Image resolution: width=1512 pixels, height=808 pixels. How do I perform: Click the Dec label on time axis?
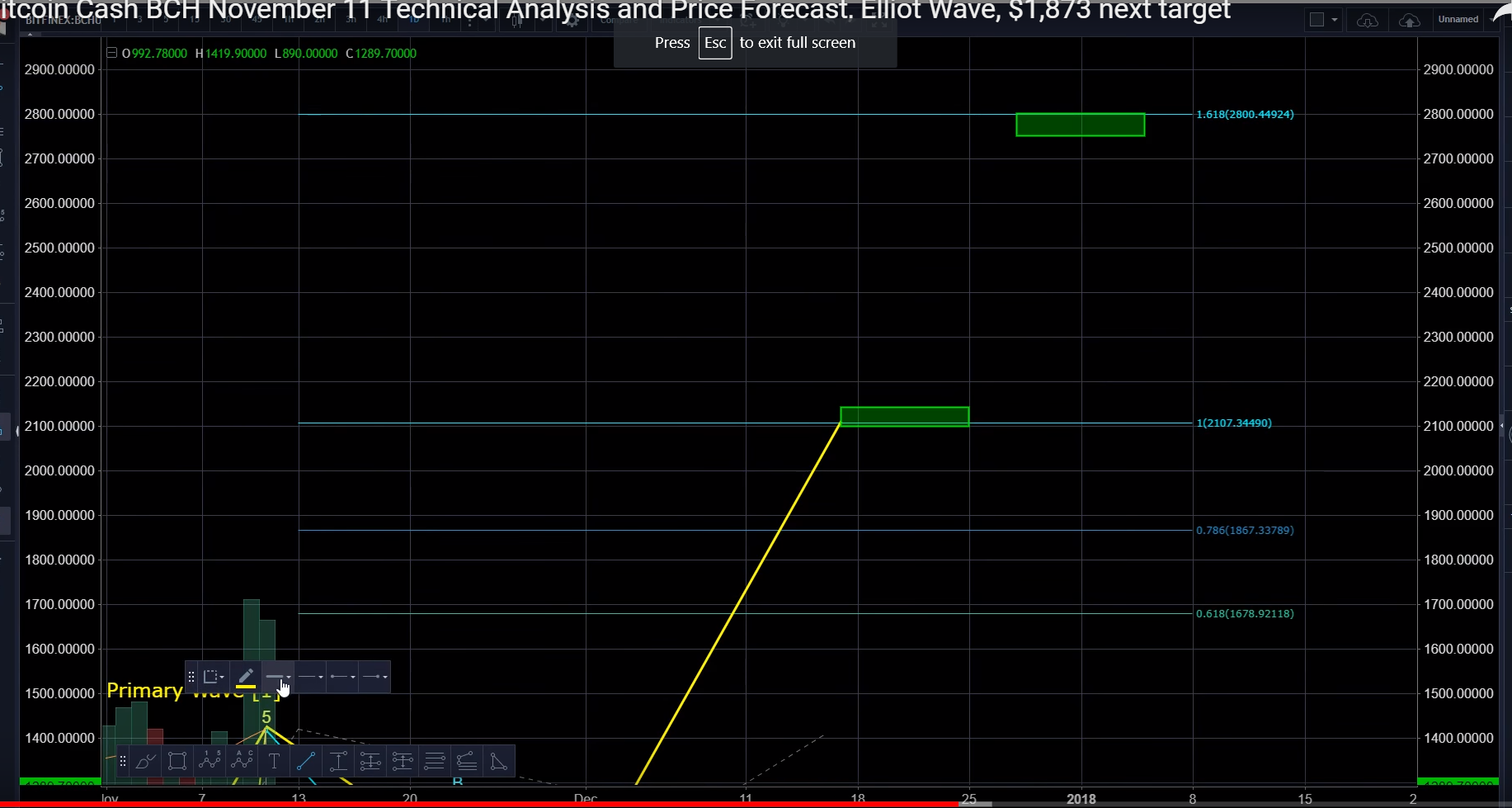click(x=586, y=798)
